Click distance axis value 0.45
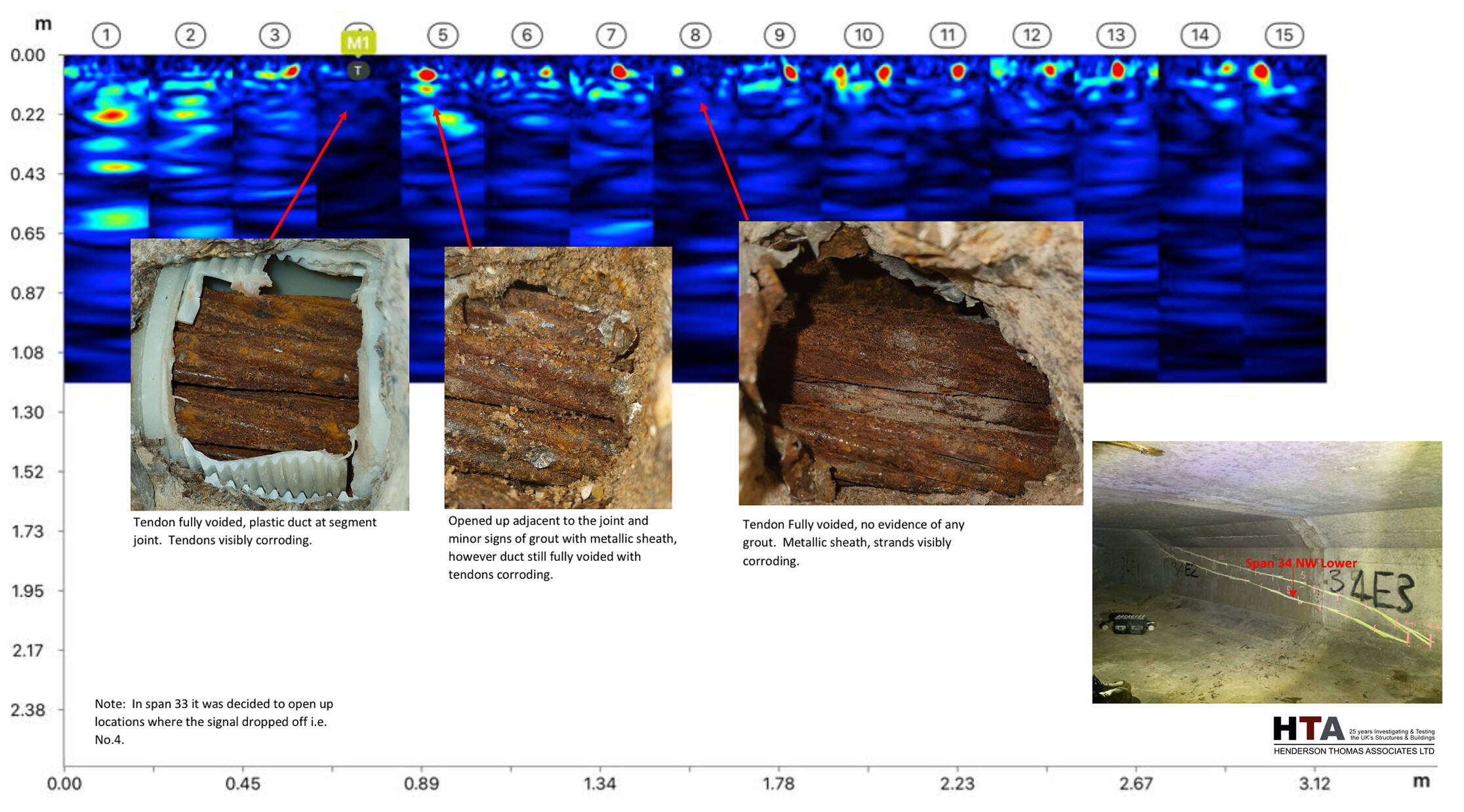The width and height of the screenshot is (1464, 812). [243, 784]
